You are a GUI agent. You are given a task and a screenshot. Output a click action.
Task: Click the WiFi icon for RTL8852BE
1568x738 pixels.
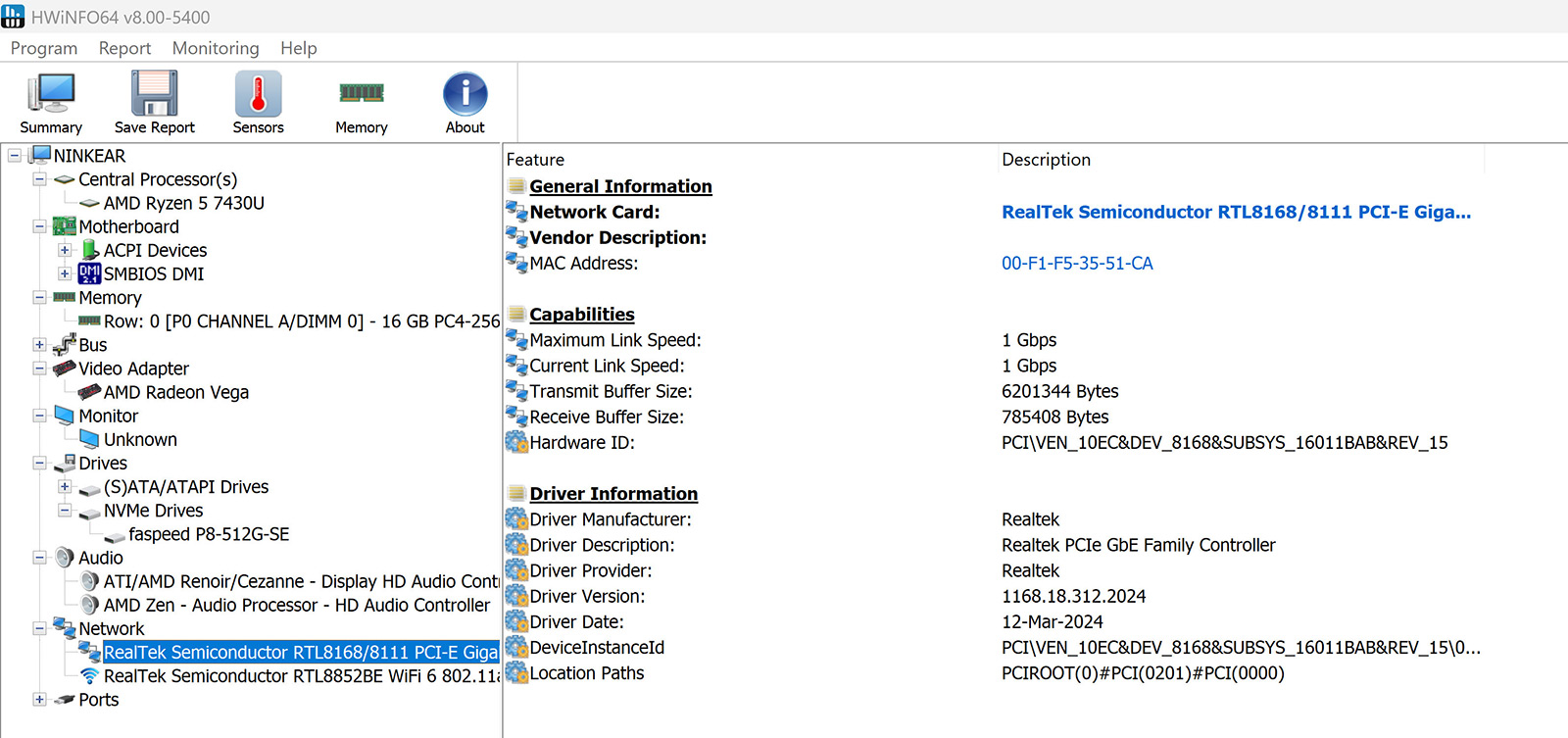90,676
